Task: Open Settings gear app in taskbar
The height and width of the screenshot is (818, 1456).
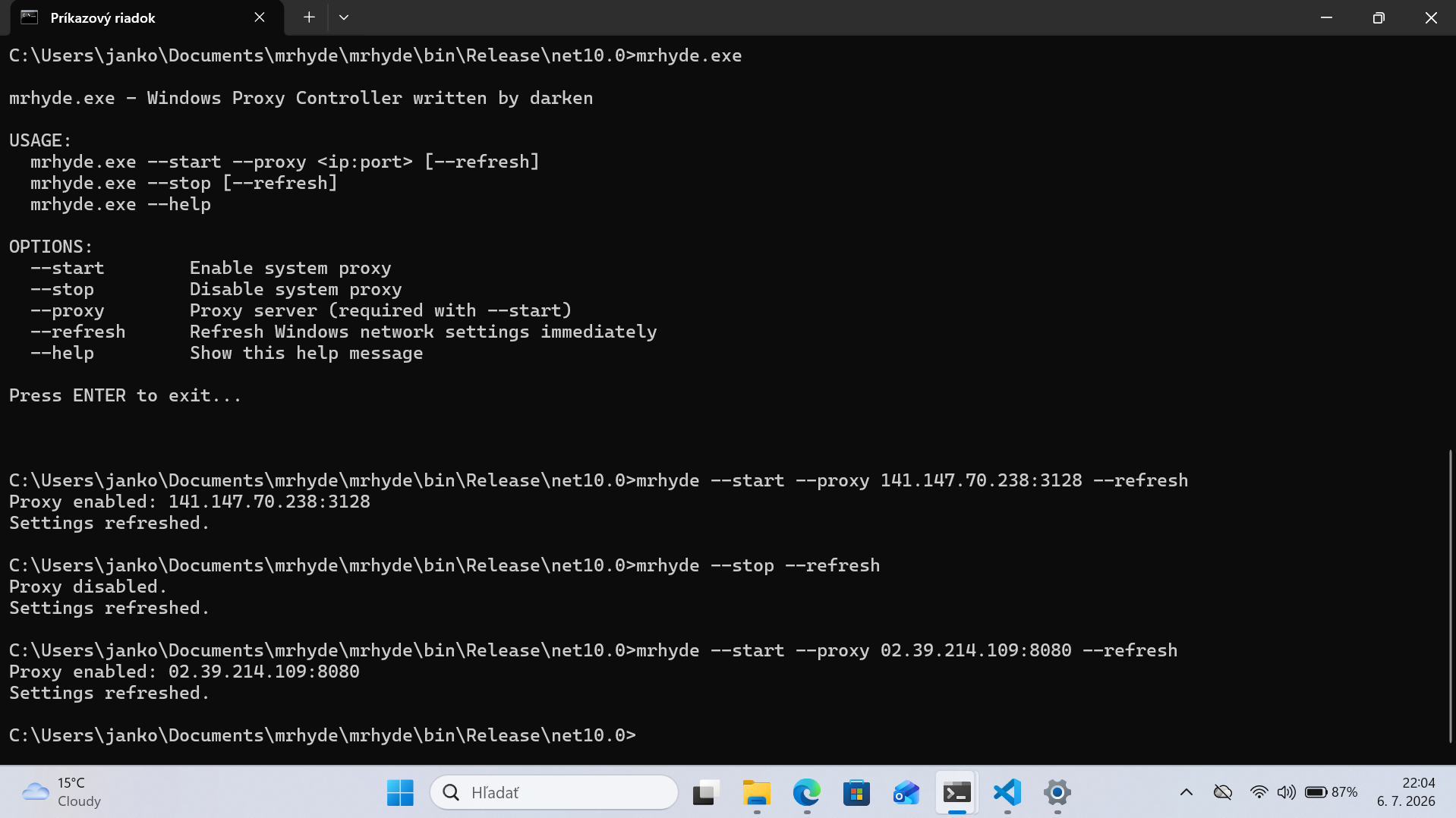Action: coord(1057,792)
